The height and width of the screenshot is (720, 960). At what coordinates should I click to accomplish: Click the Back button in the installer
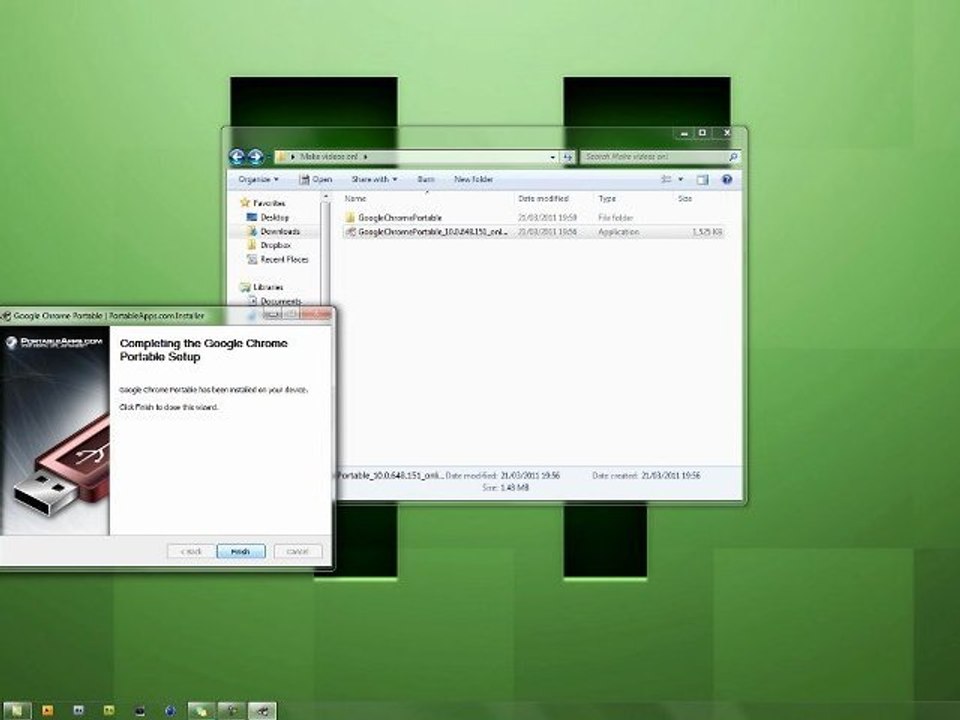[x=191, y=551]
